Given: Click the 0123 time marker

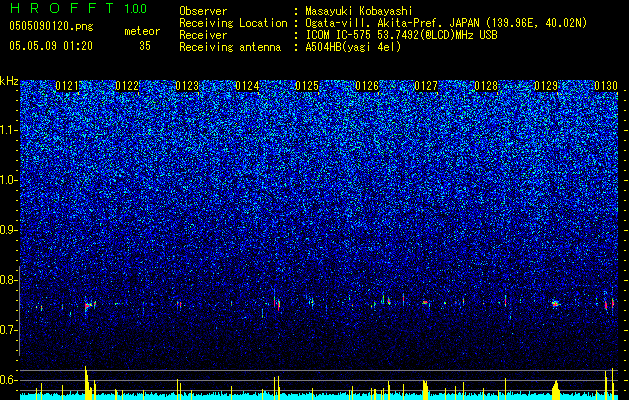Looking at the screenshot, I should click(187, 86).
